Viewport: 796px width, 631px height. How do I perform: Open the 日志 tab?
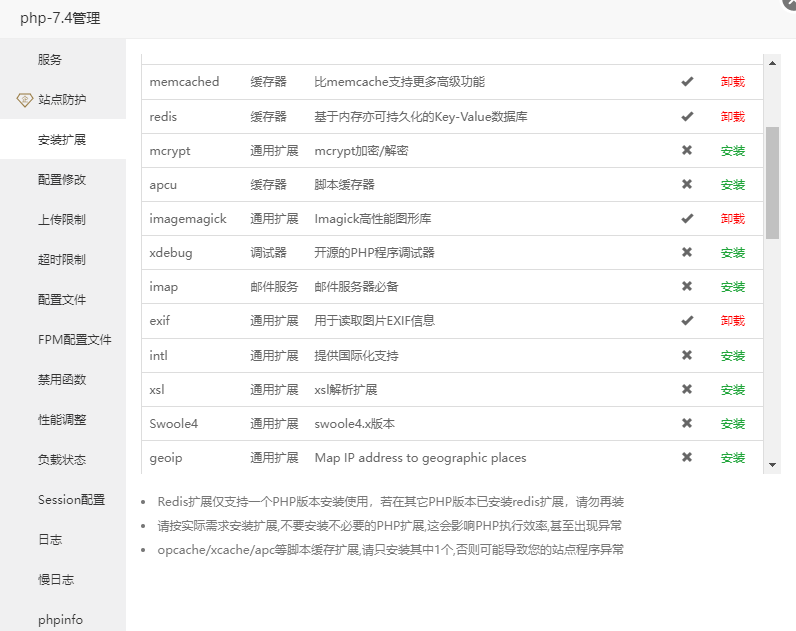pos(63,539)
